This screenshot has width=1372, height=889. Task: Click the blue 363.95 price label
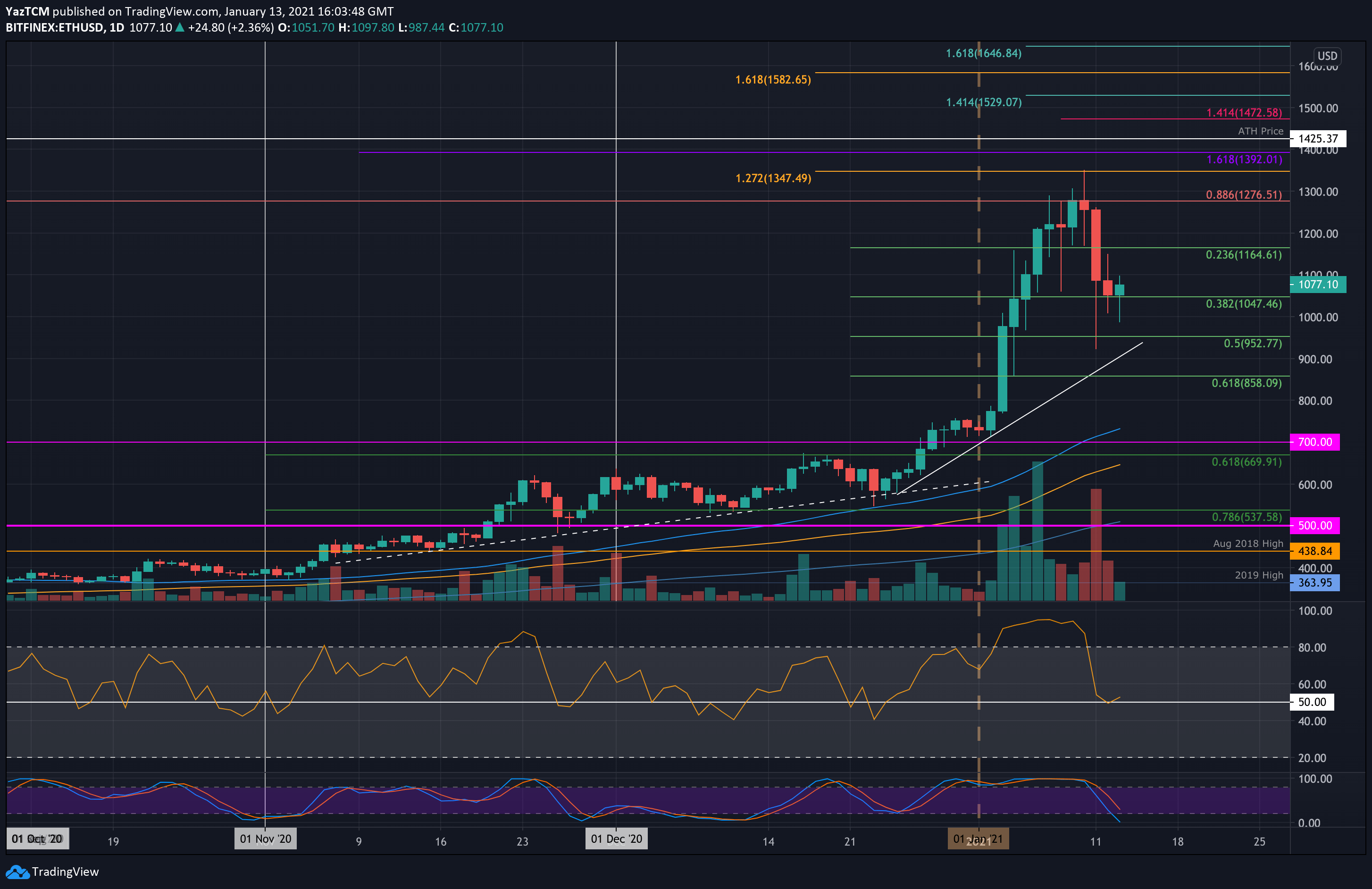pyautogui.click(x=1315, y=582)
